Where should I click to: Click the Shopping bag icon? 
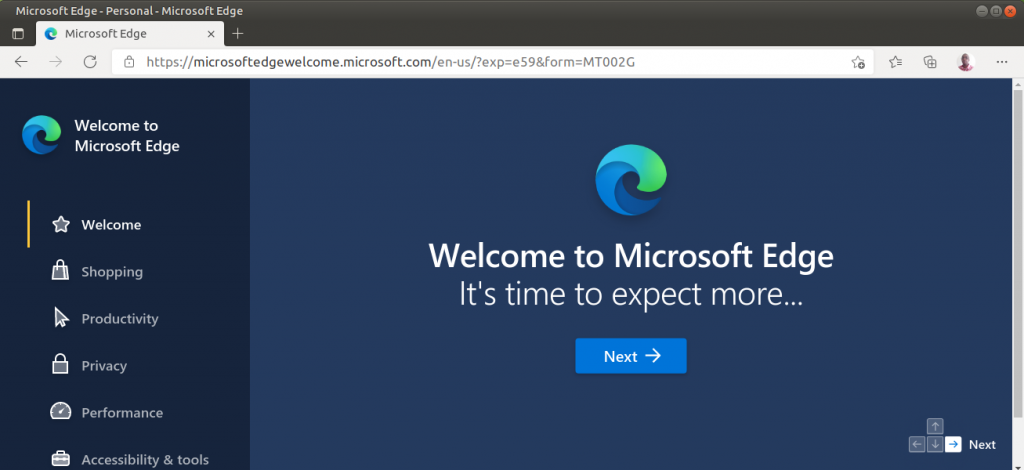point(60,270)
